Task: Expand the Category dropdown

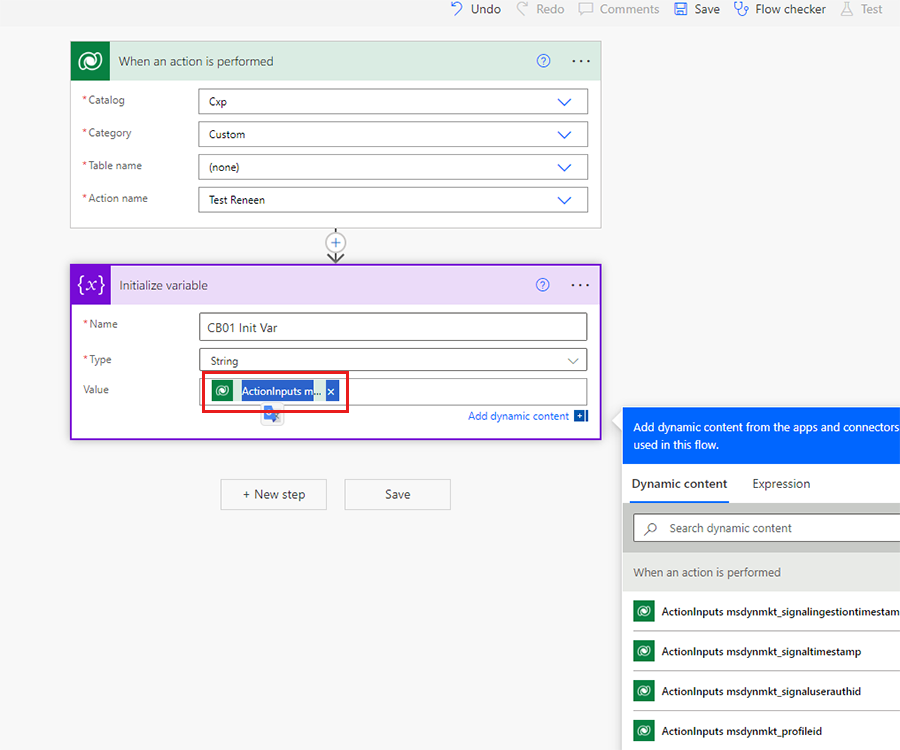Action: tap(564, 135)
